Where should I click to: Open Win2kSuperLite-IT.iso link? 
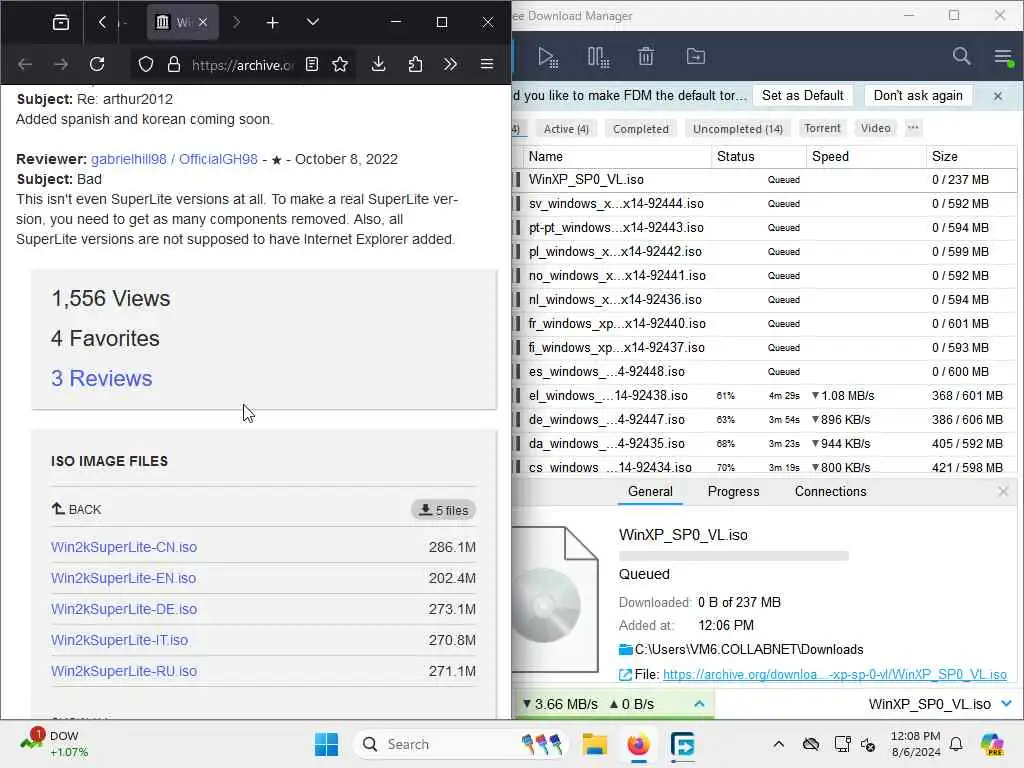point(120,640)
